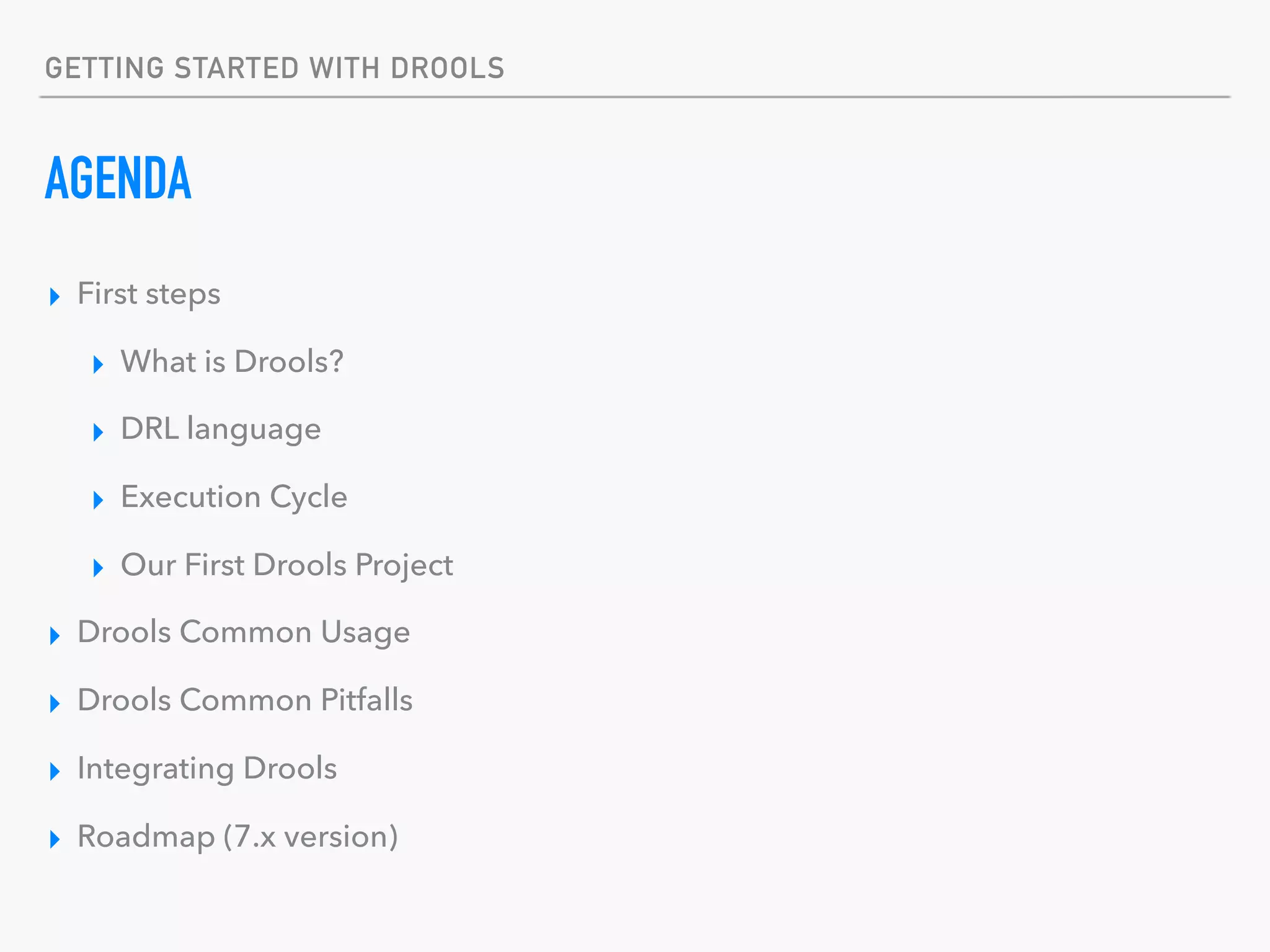Click the blue AGENDA slide title
This screenshot has height=952, width=1270.
[x=118, y=178]
